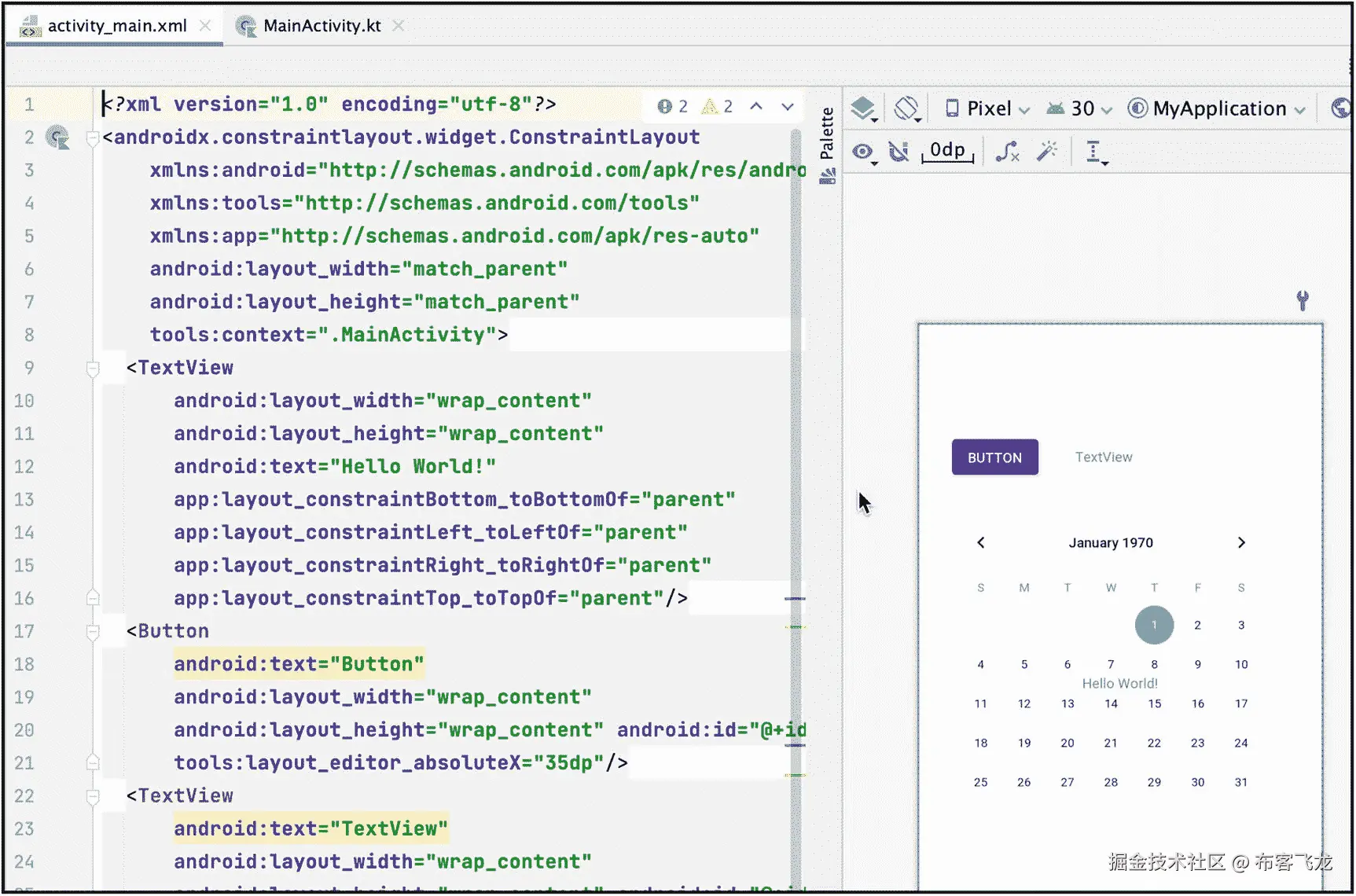Switch to the MainActivity.kt tab
Screen dimensions: 1356x896
pos(322,26)
